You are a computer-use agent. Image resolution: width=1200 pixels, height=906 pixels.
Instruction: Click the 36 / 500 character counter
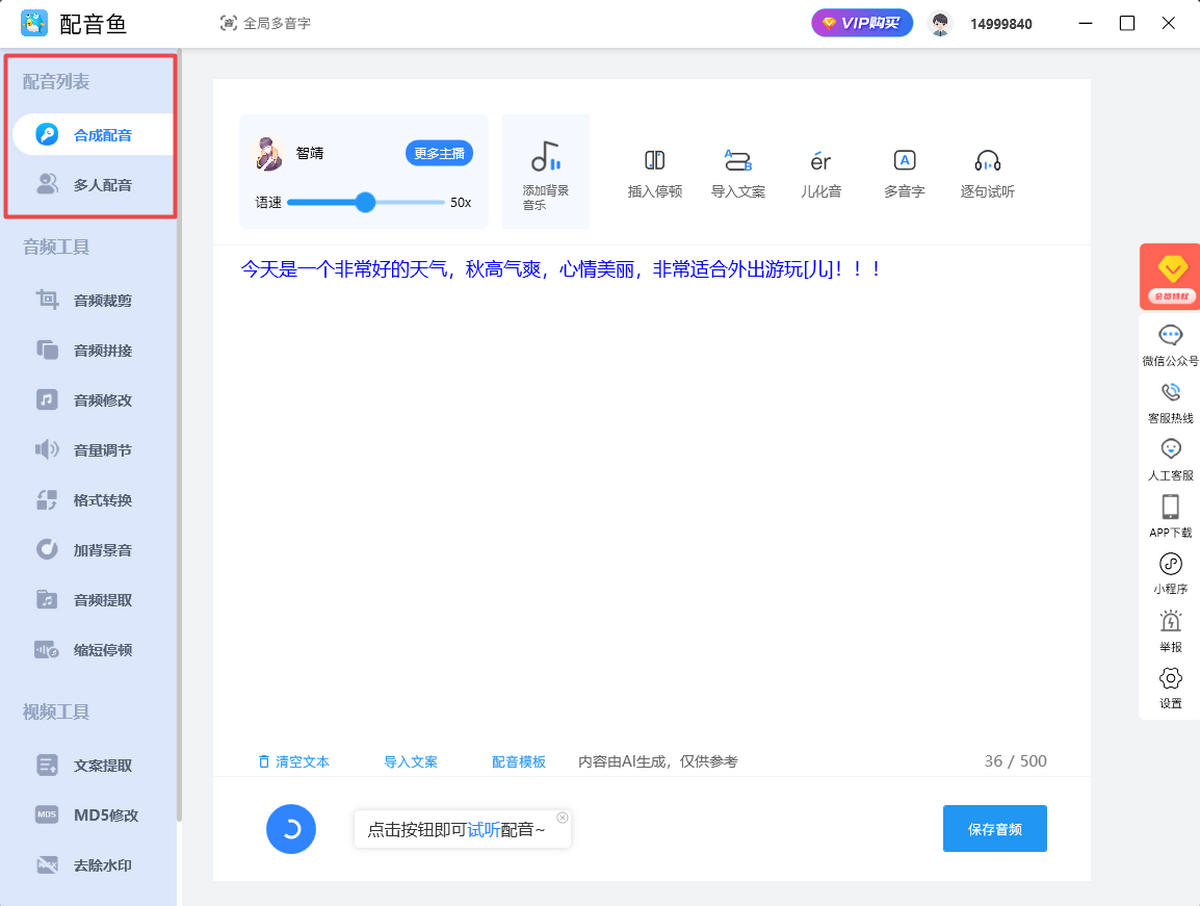1015,761
